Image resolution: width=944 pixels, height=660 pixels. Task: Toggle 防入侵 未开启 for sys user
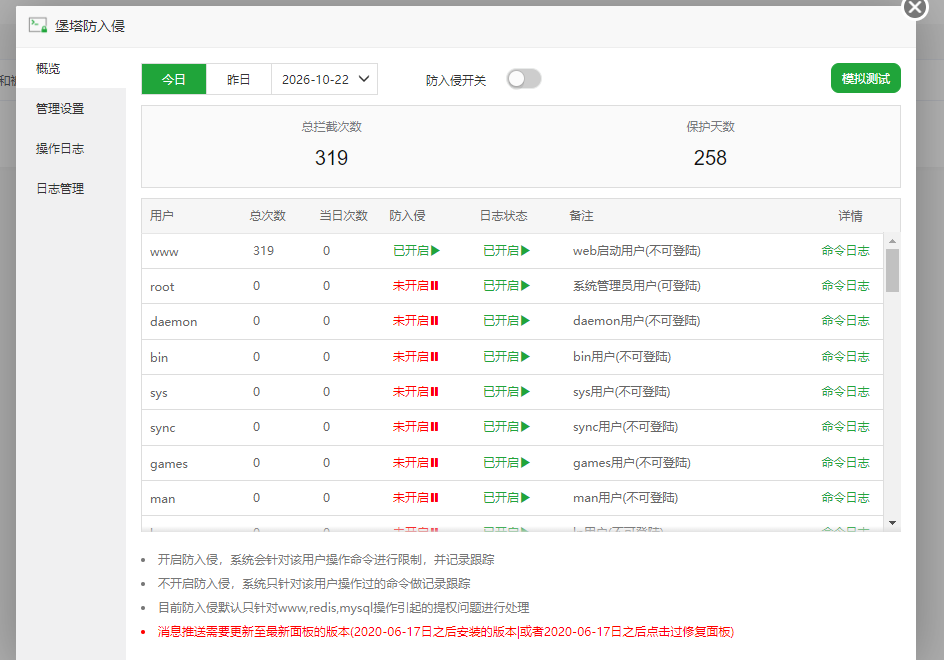(x=416, y=391)
